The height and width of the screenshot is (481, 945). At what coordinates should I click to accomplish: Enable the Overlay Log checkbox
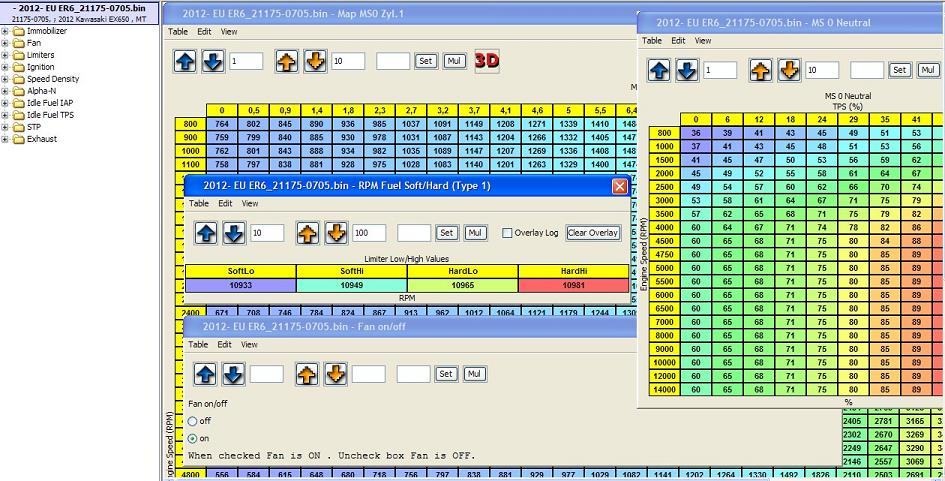pos(507,233)
